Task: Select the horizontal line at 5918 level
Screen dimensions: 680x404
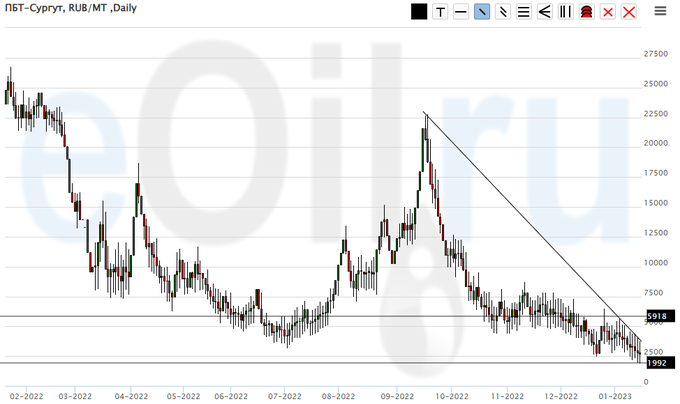Action: [300, 317]
